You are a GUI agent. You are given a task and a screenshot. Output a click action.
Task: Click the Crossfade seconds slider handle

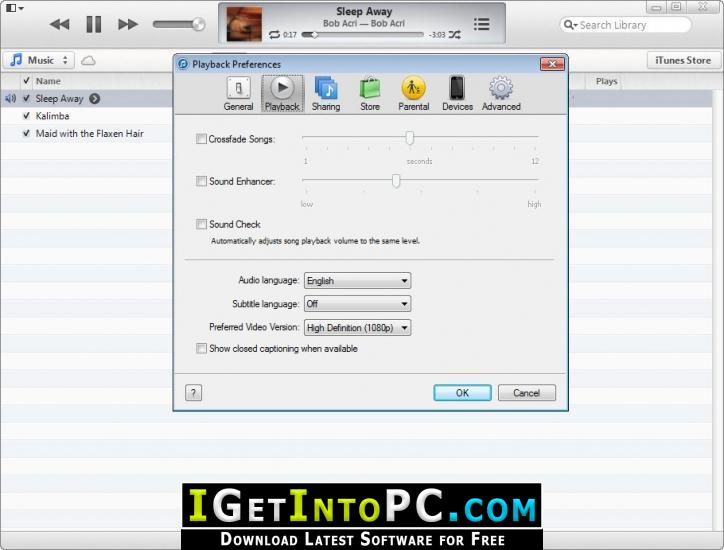[410, 138]
